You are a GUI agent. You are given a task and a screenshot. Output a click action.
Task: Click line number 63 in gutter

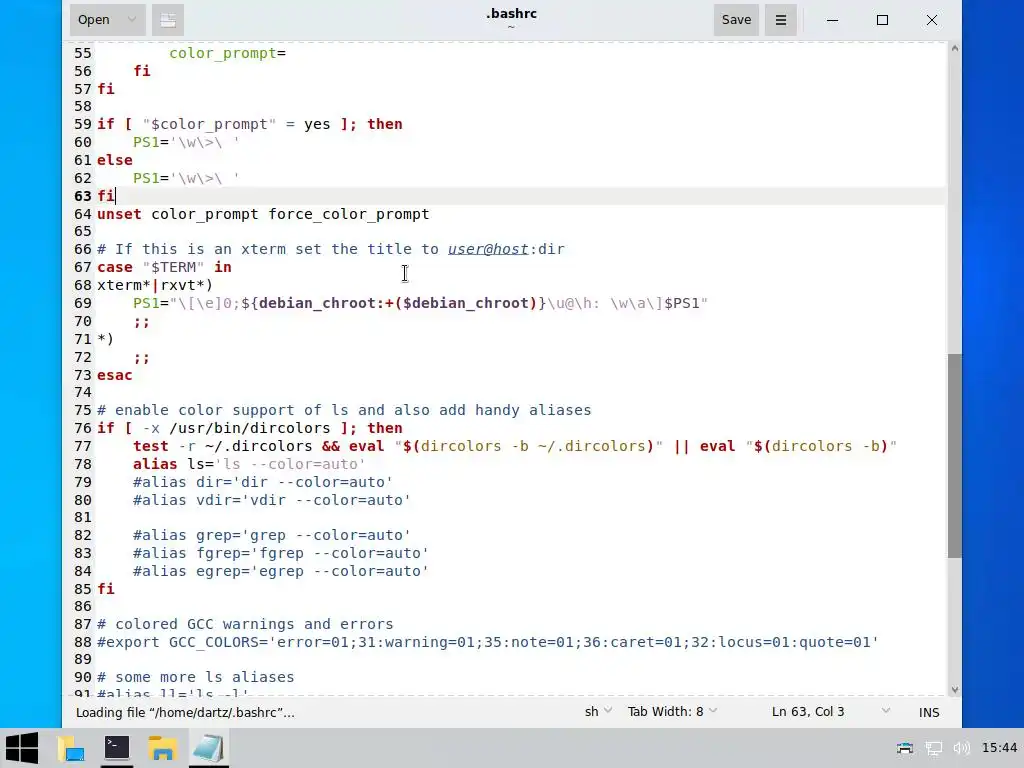click(82, 196)
